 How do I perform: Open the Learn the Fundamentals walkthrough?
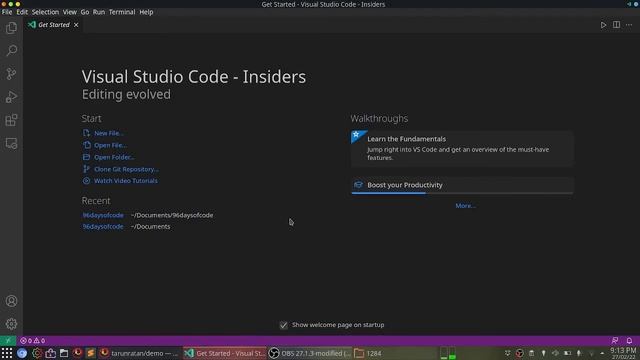coord(462,149)
